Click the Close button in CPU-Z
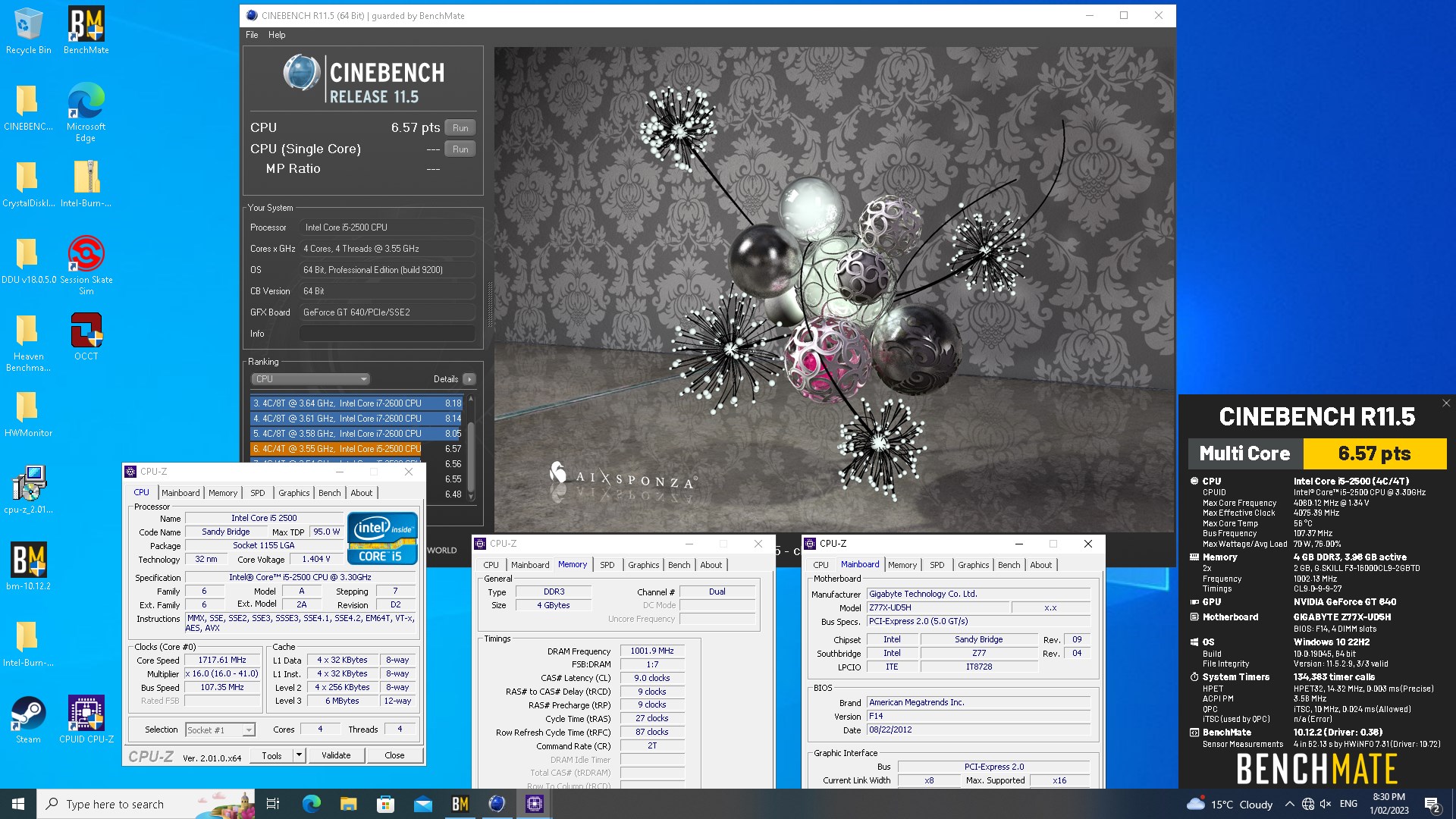This screenshot has width=1456, height=819. click(394, 755)
